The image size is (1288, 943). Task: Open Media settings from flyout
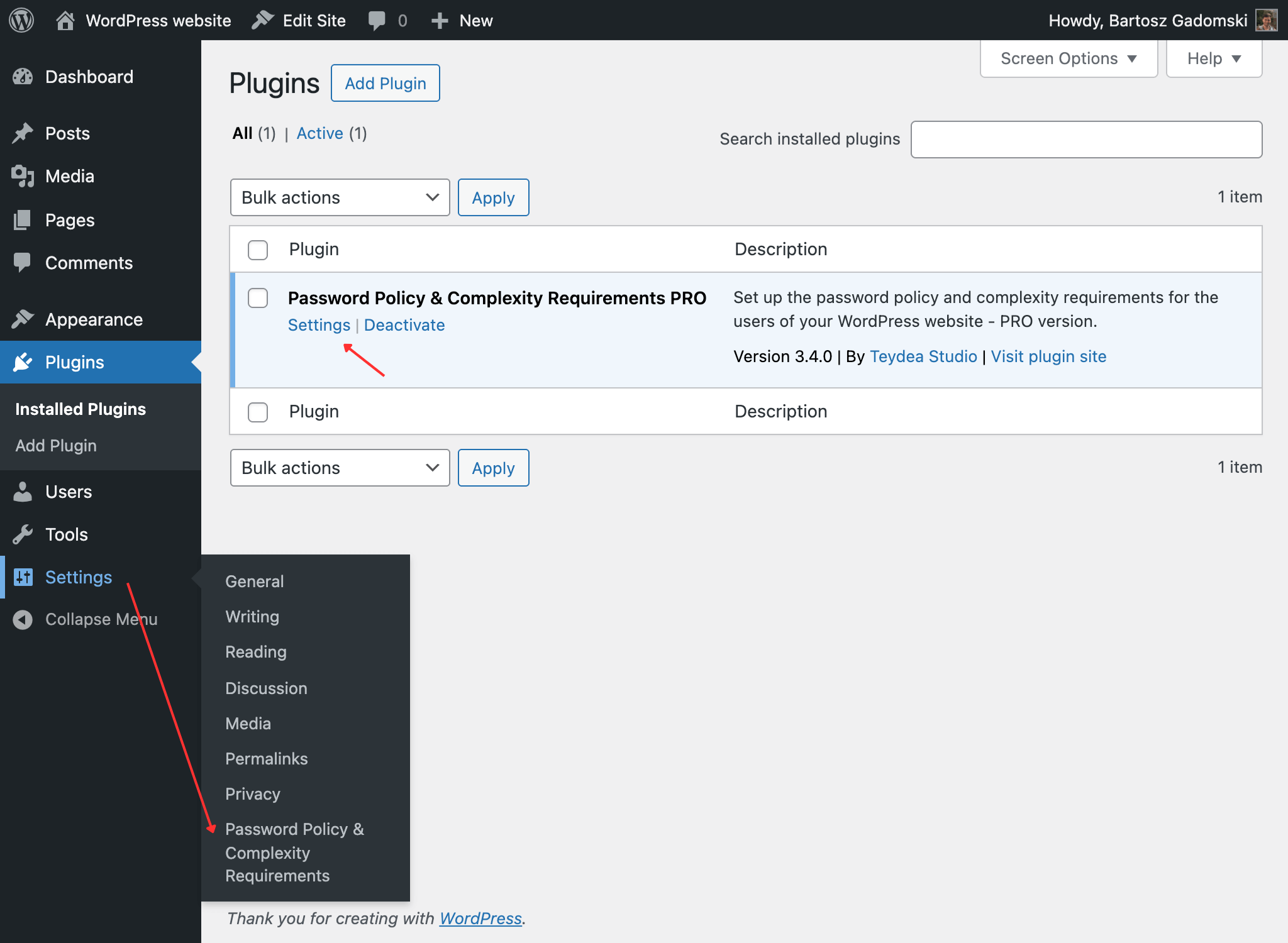point(248,724)
